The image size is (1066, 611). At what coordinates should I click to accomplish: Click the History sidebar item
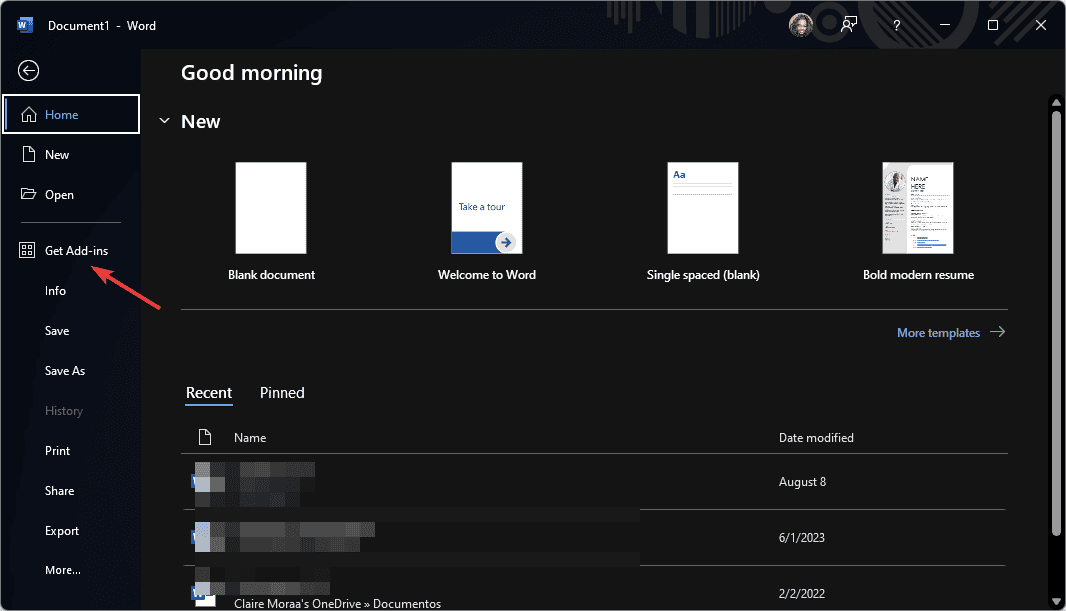[x=64, y=411]
